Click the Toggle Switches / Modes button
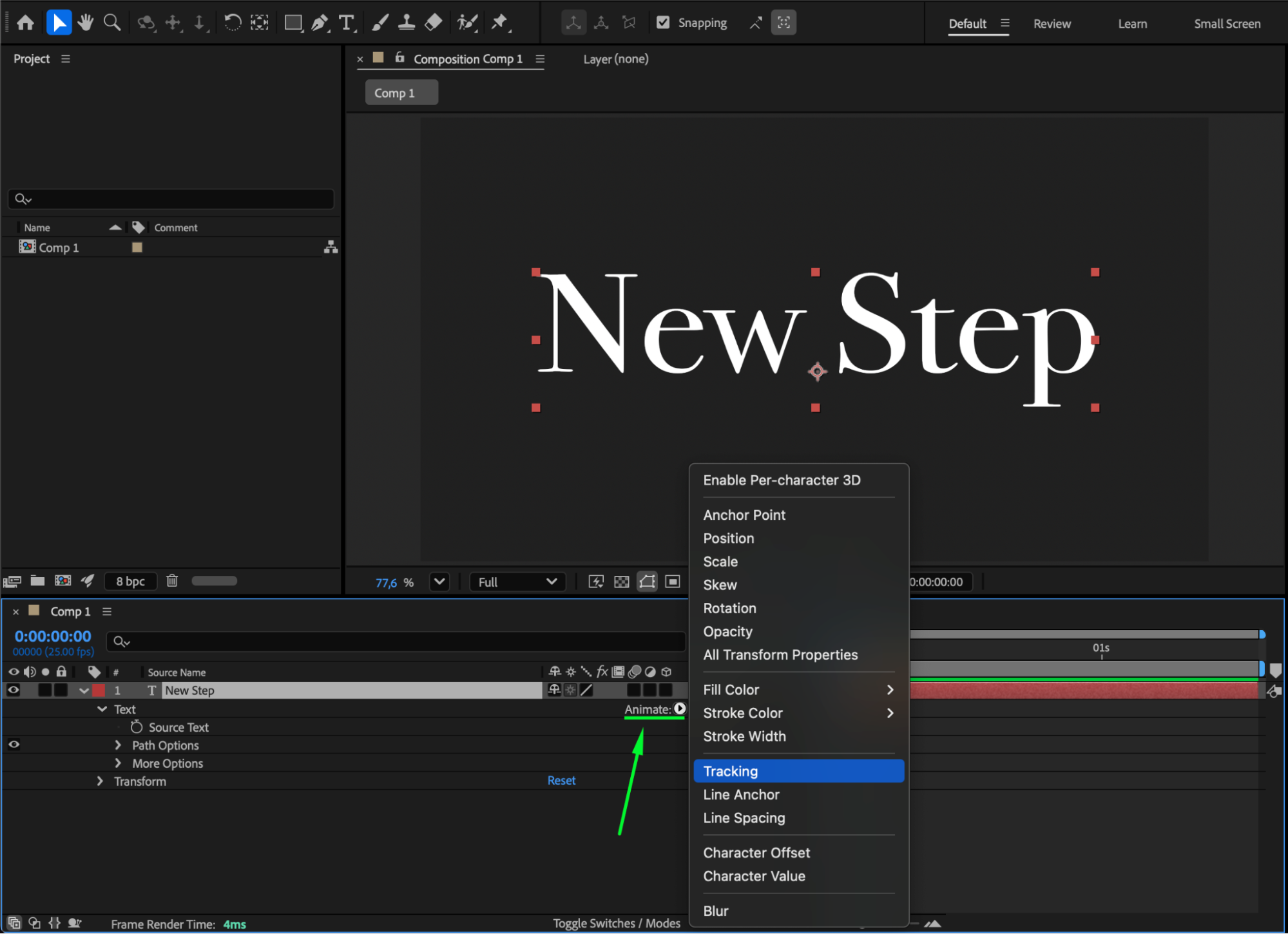The height and width of the screenshot is (934, 1288). [x=616, y=924]
